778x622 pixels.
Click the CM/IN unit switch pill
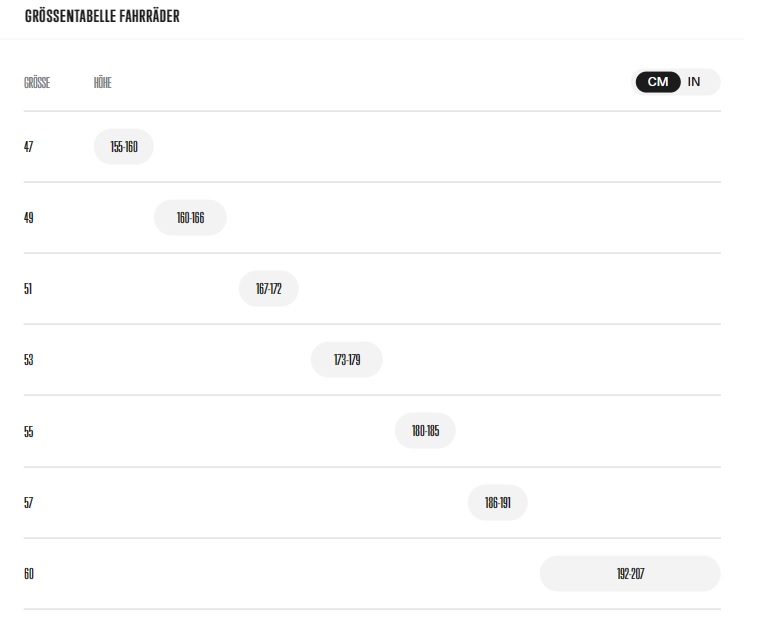[676, 82]
